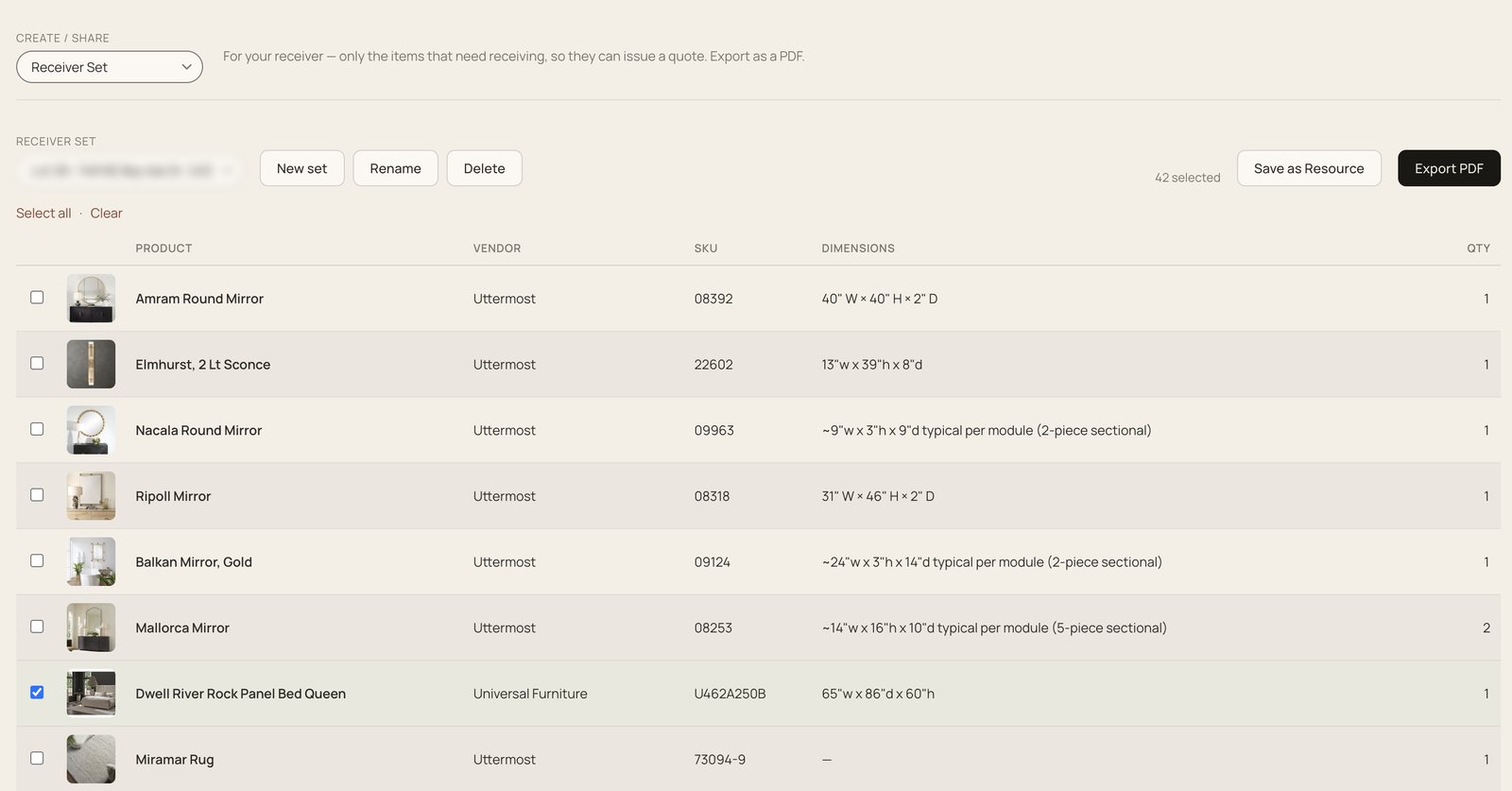Click SKU 09963
The image size is (1512, 791).
pos(714,430)
